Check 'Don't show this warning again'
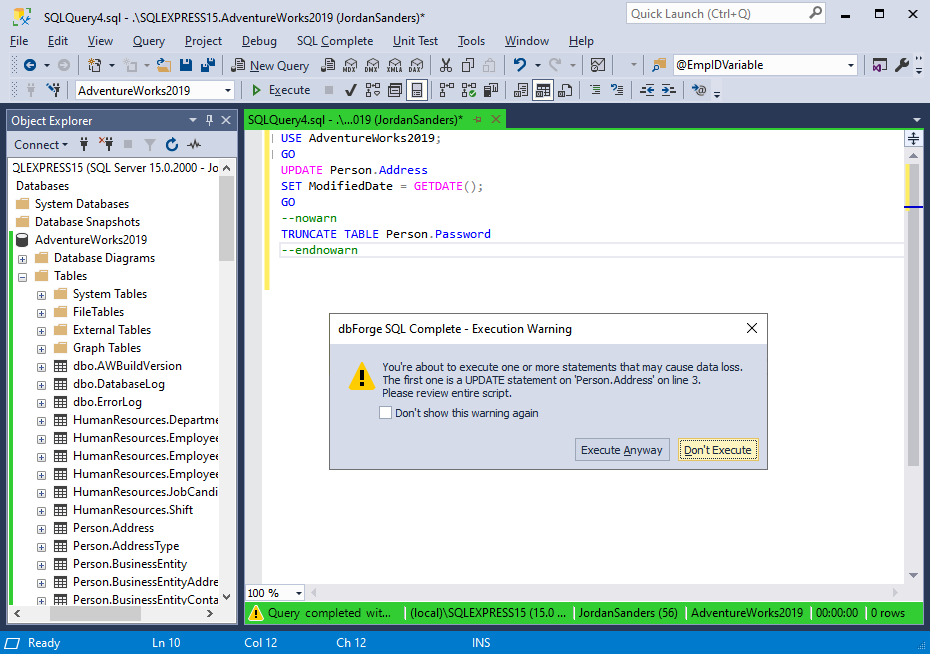This screenshot has width=930, height=654. pos(386,413)
